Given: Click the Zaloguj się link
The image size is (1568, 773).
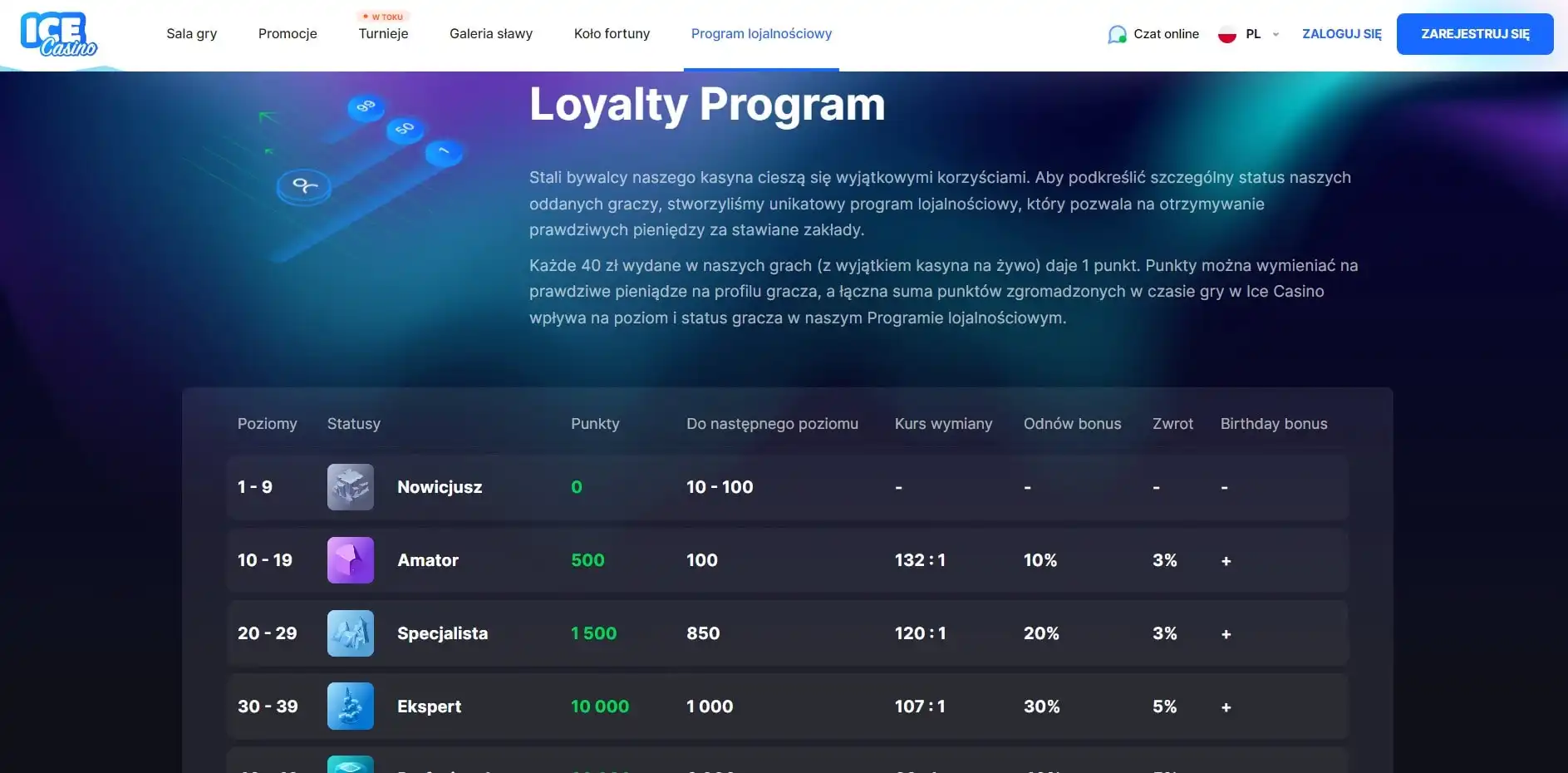Looking at the screenshot, I should click(1341, 34).
